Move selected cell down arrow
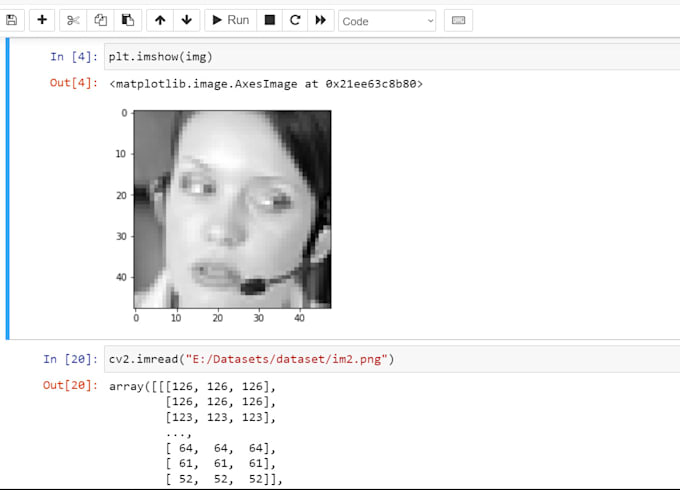Image resolution: width=680 pixels, height=490 pixels. pos(187,20)
